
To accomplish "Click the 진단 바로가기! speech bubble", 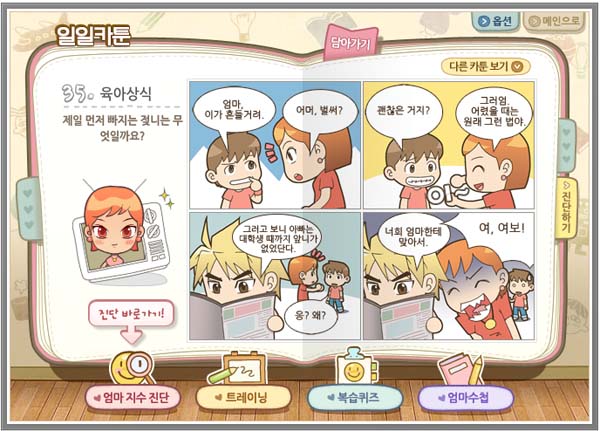I will (x=132, y=314).
